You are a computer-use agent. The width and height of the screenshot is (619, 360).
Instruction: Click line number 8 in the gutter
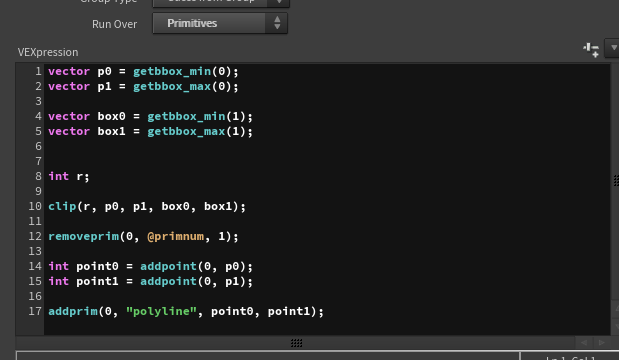pyautogui.click(x=38, y=176)
